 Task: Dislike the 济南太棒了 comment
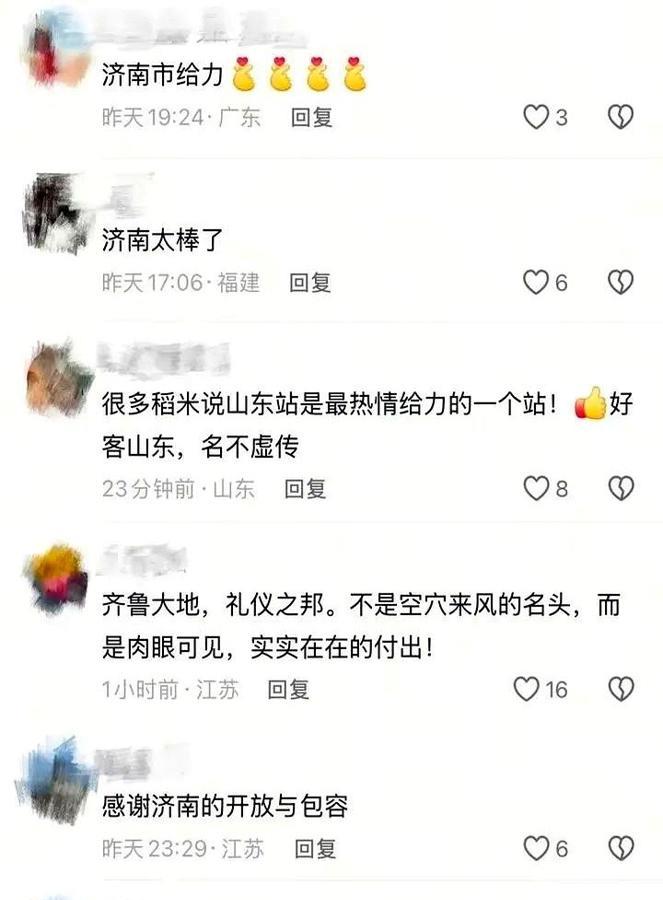tap(621, 282)
